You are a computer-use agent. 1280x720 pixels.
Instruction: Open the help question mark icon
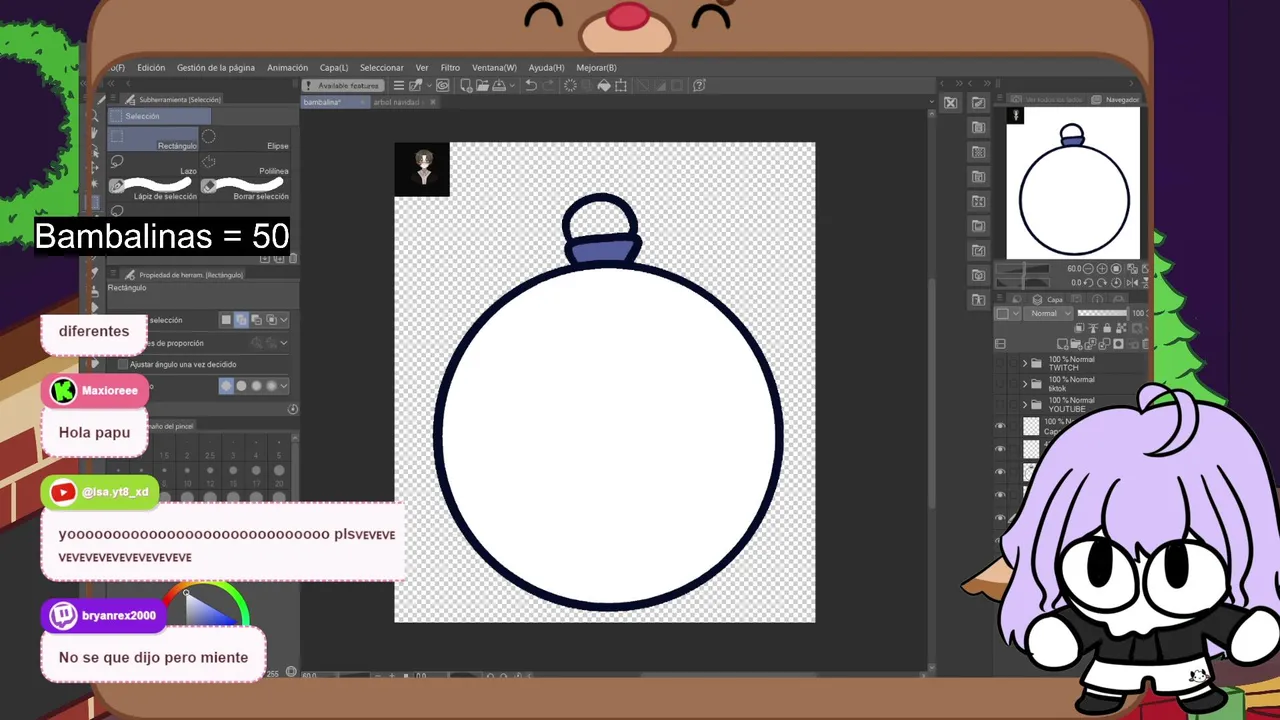click(699, 86)
